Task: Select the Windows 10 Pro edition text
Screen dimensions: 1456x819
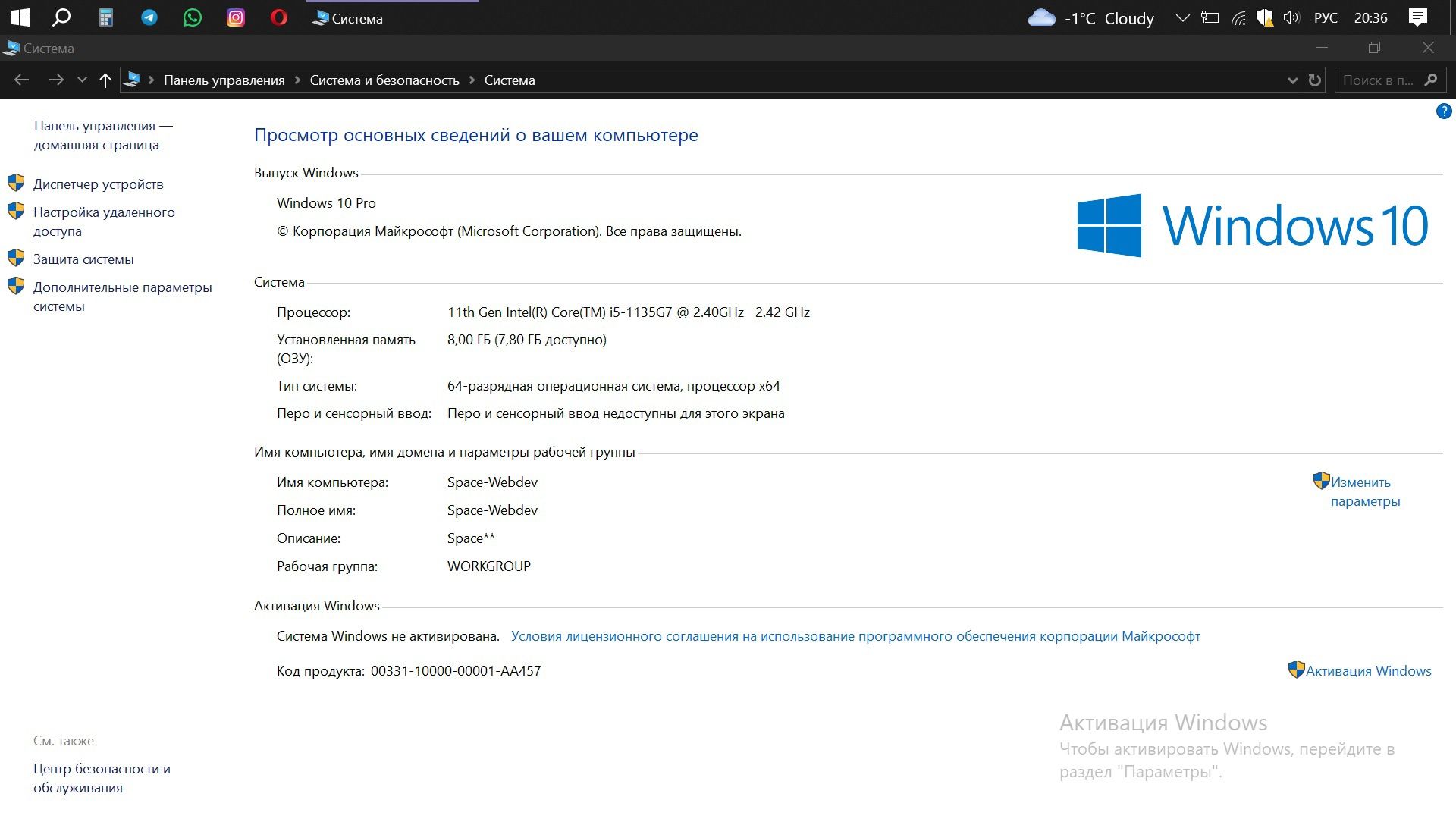Action: click(326, 203)
